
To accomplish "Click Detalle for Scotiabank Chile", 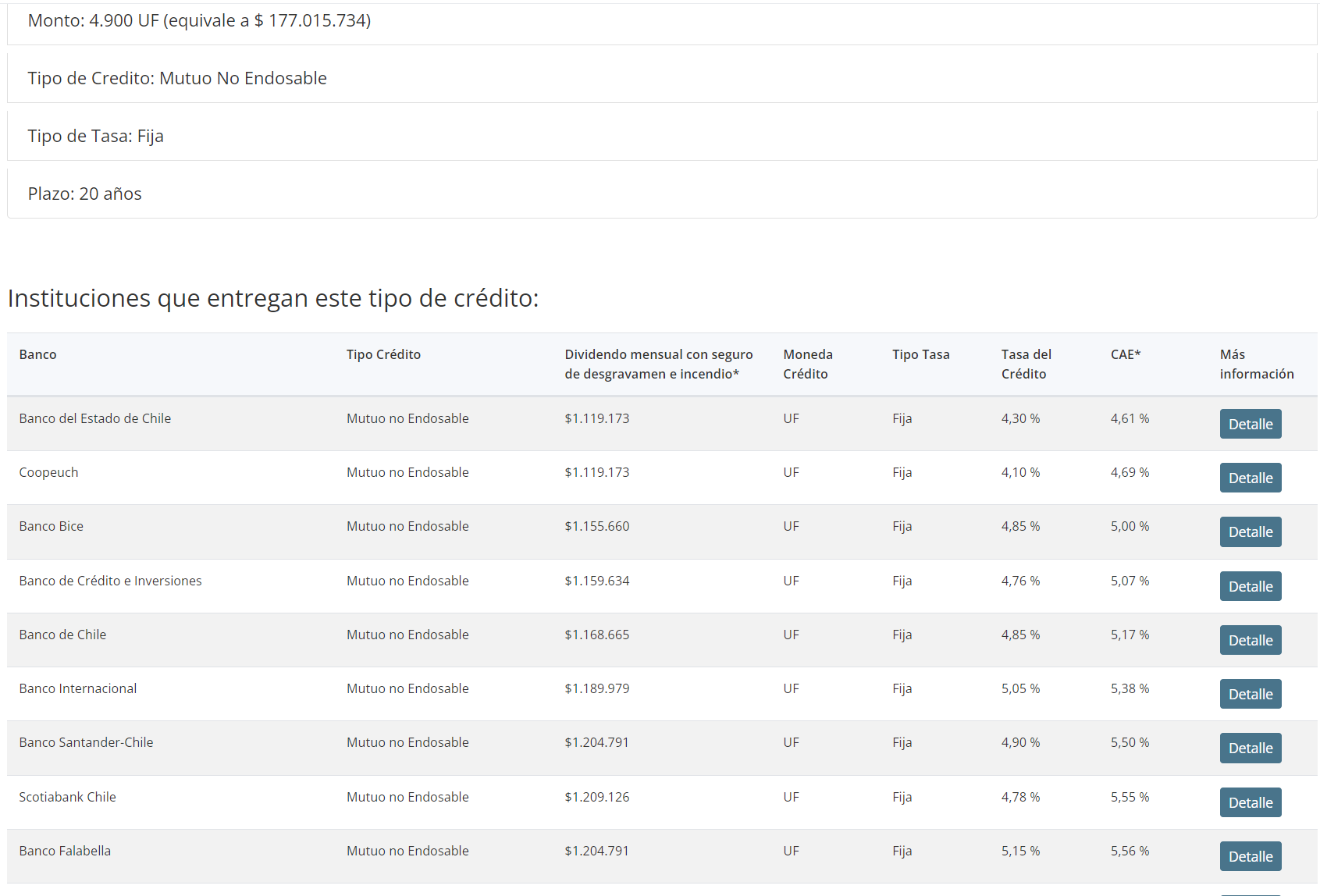I will tap(1250, 802).
